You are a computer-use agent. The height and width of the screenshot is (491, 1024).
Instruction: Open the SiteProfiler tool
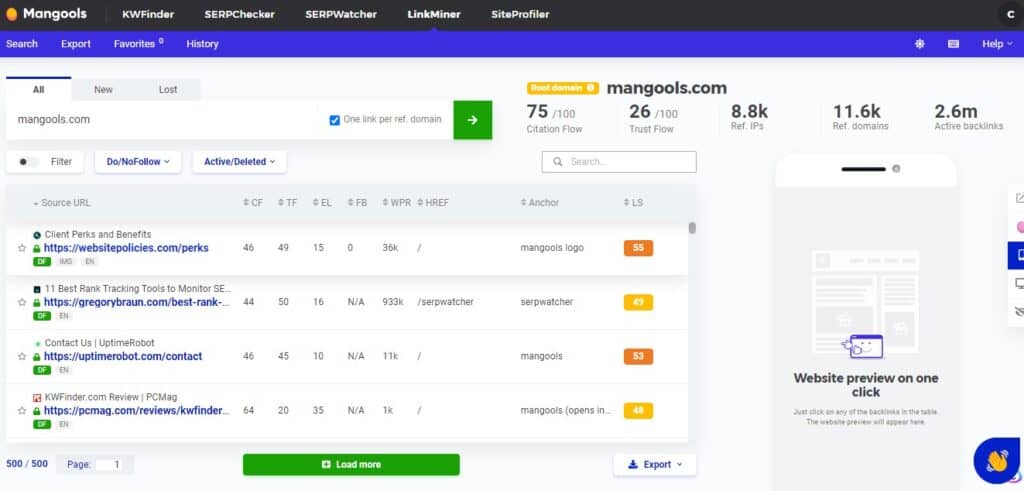(520, 14)
